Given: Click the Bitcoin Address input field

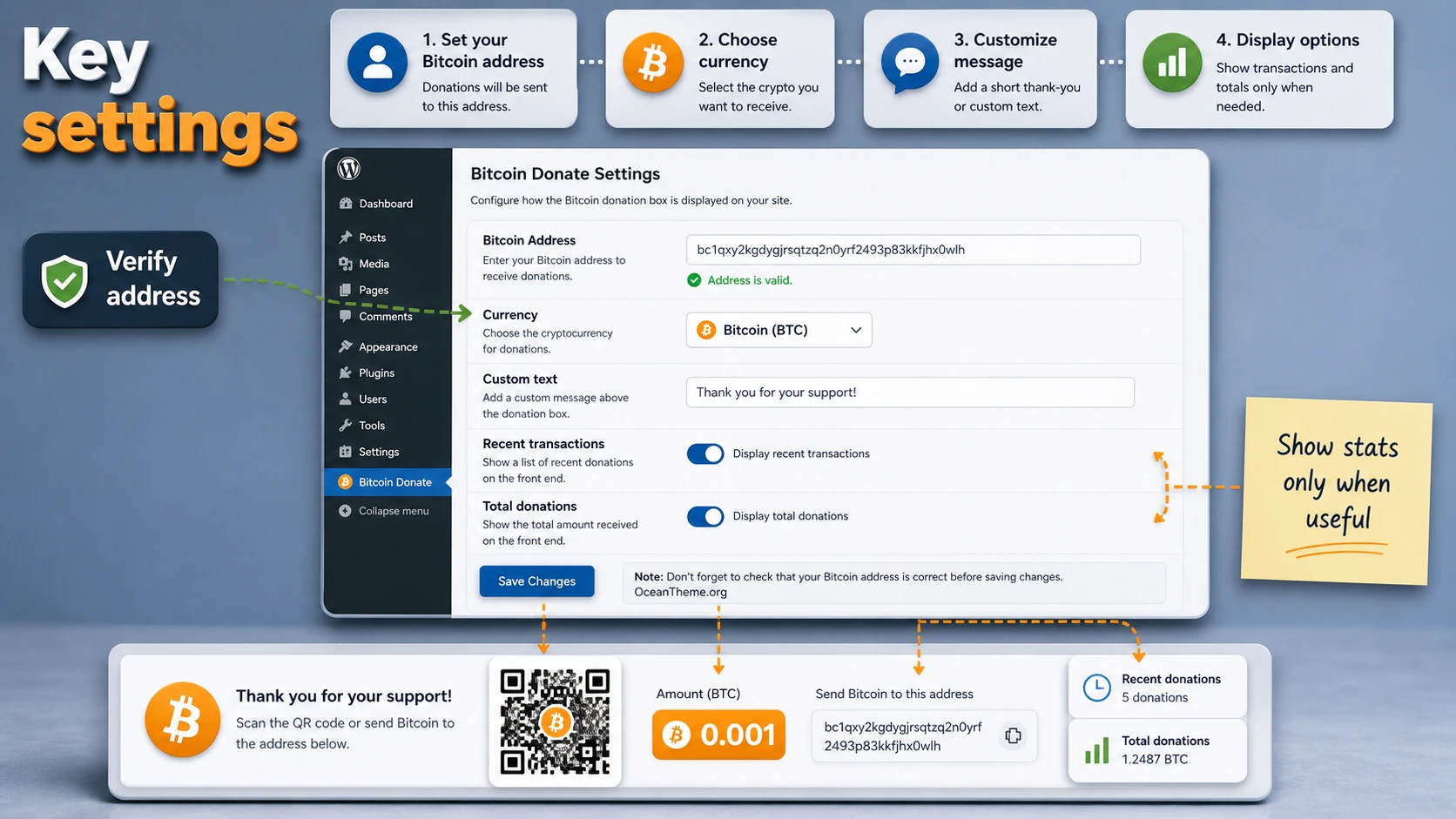Looking at the screenshot, I should pyautogui.click(x=913, y=250).
